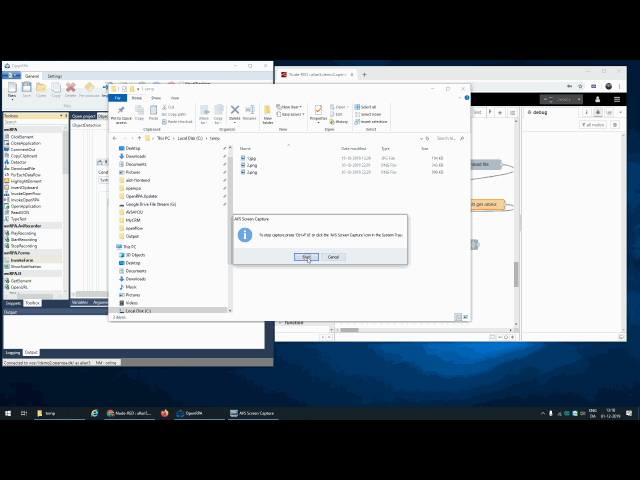Open the New item dropdown in Explorer

click(289, 107)
